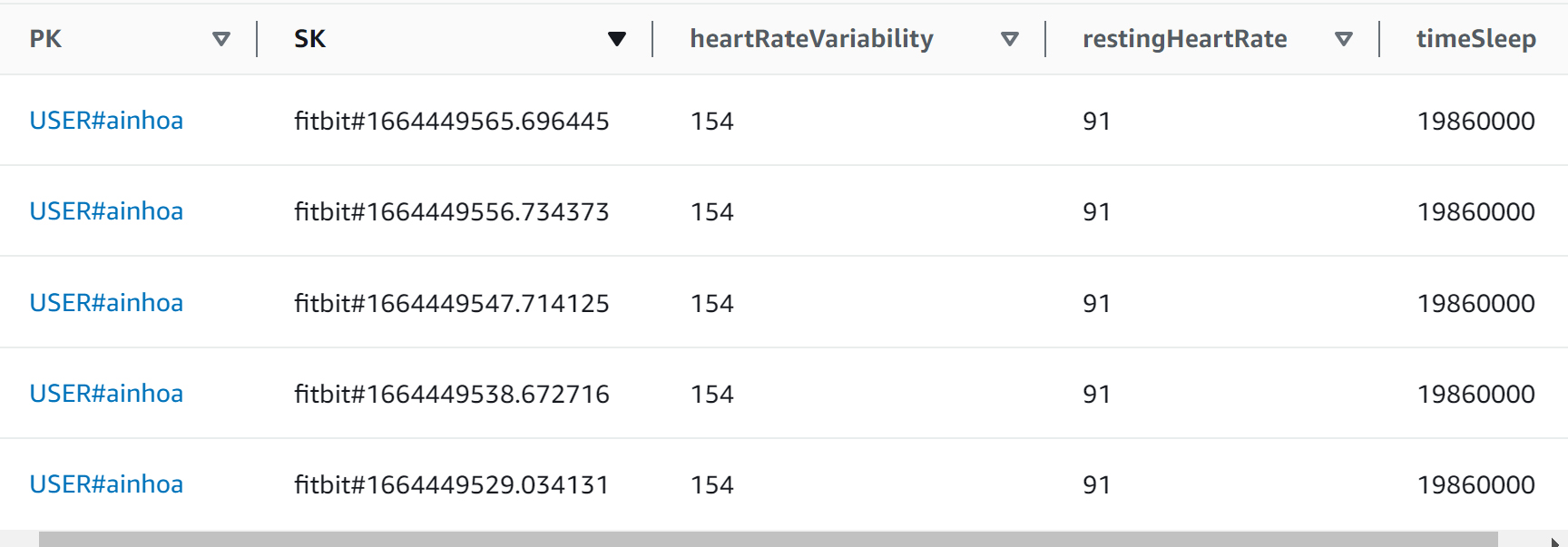The height and width of the screenshot is (547, 1568).
Task: Select the SK column header label
Action: (309, 39)
